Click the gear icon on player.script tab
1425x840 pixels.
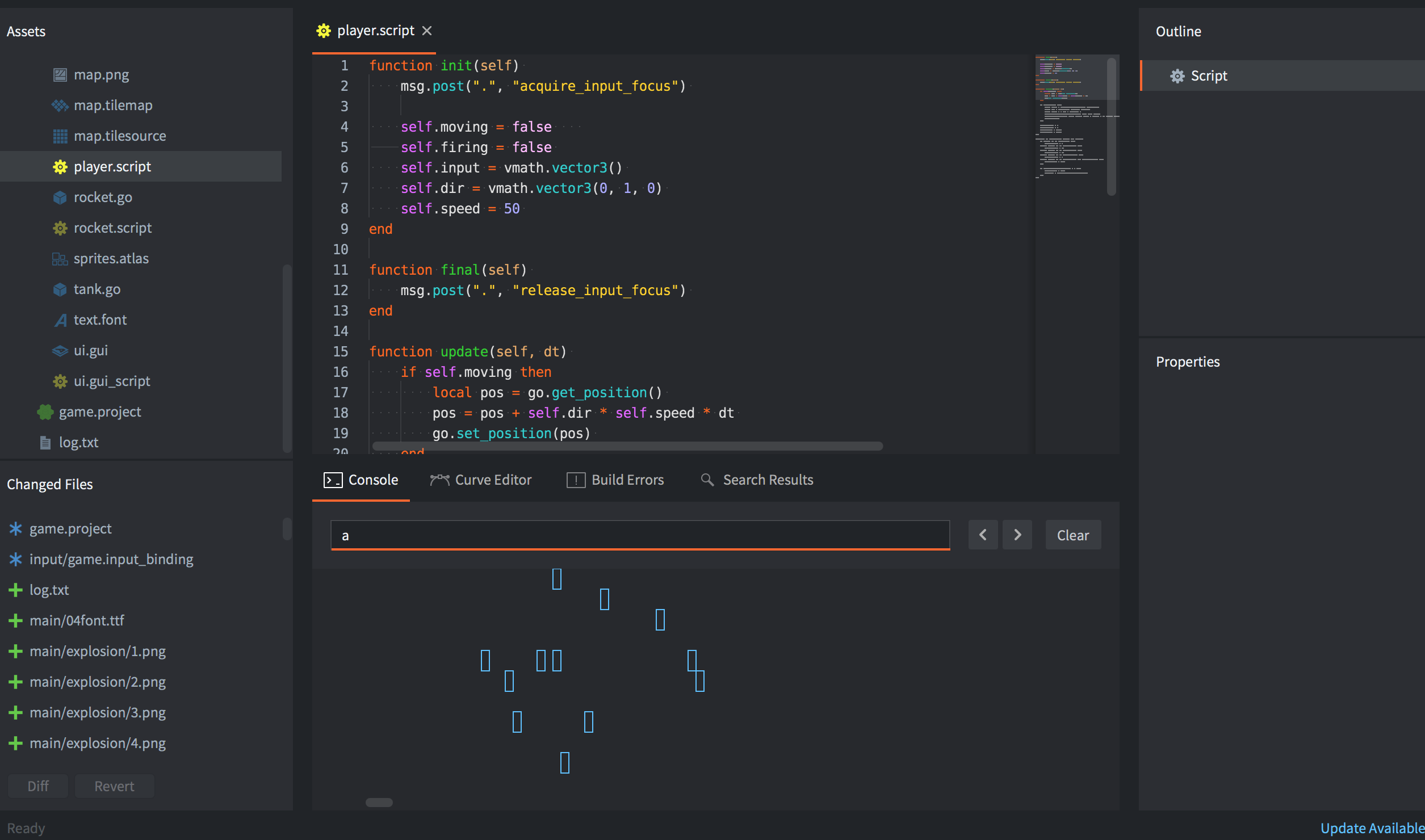324,31
